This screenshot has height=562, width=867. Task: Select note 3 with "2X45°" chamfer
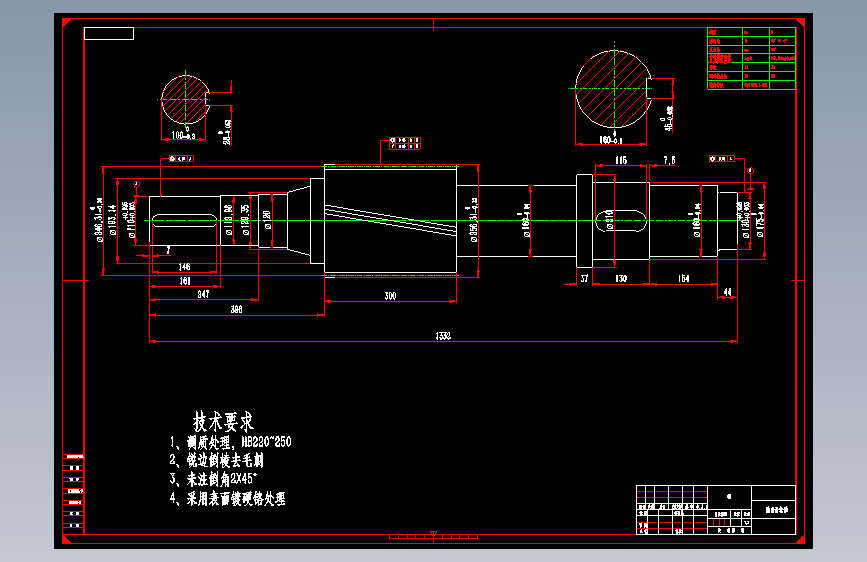(213, 479)
